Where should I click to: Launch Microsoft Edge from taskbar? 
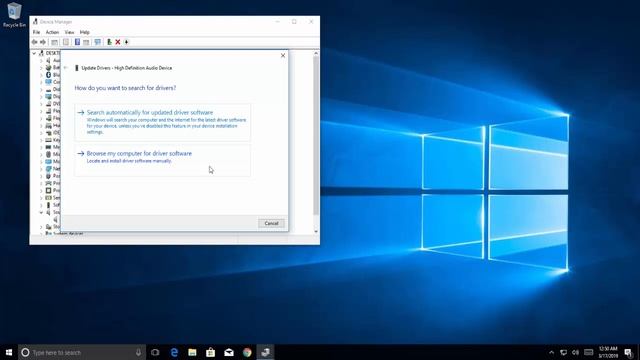pyautogui.click(x=174, y=352)
